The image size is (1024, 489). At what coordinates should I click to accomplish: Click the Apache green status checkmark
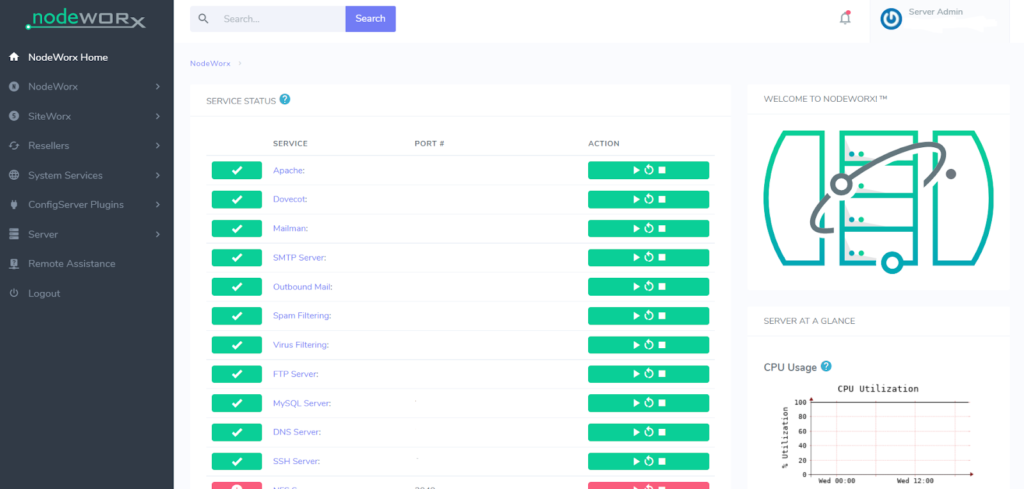(236, 170)
